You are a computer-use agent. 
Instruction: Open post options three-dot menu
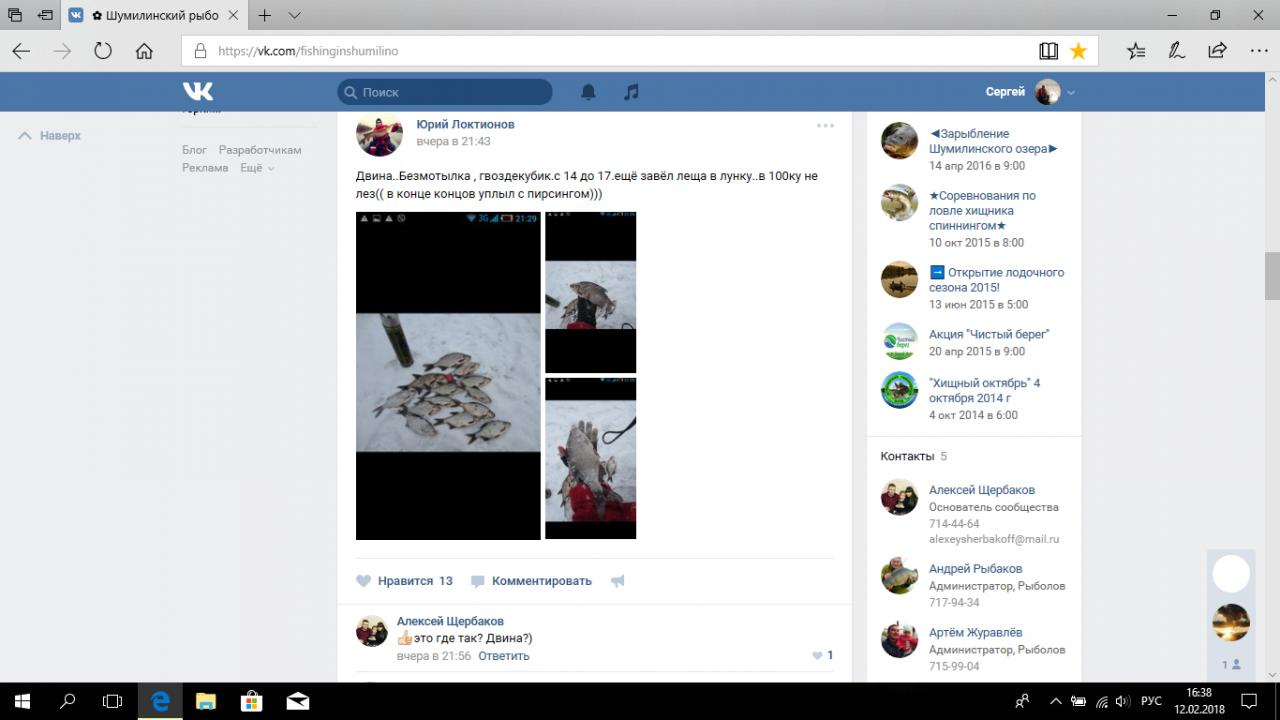pyautogui.click(x=825, y=126)
